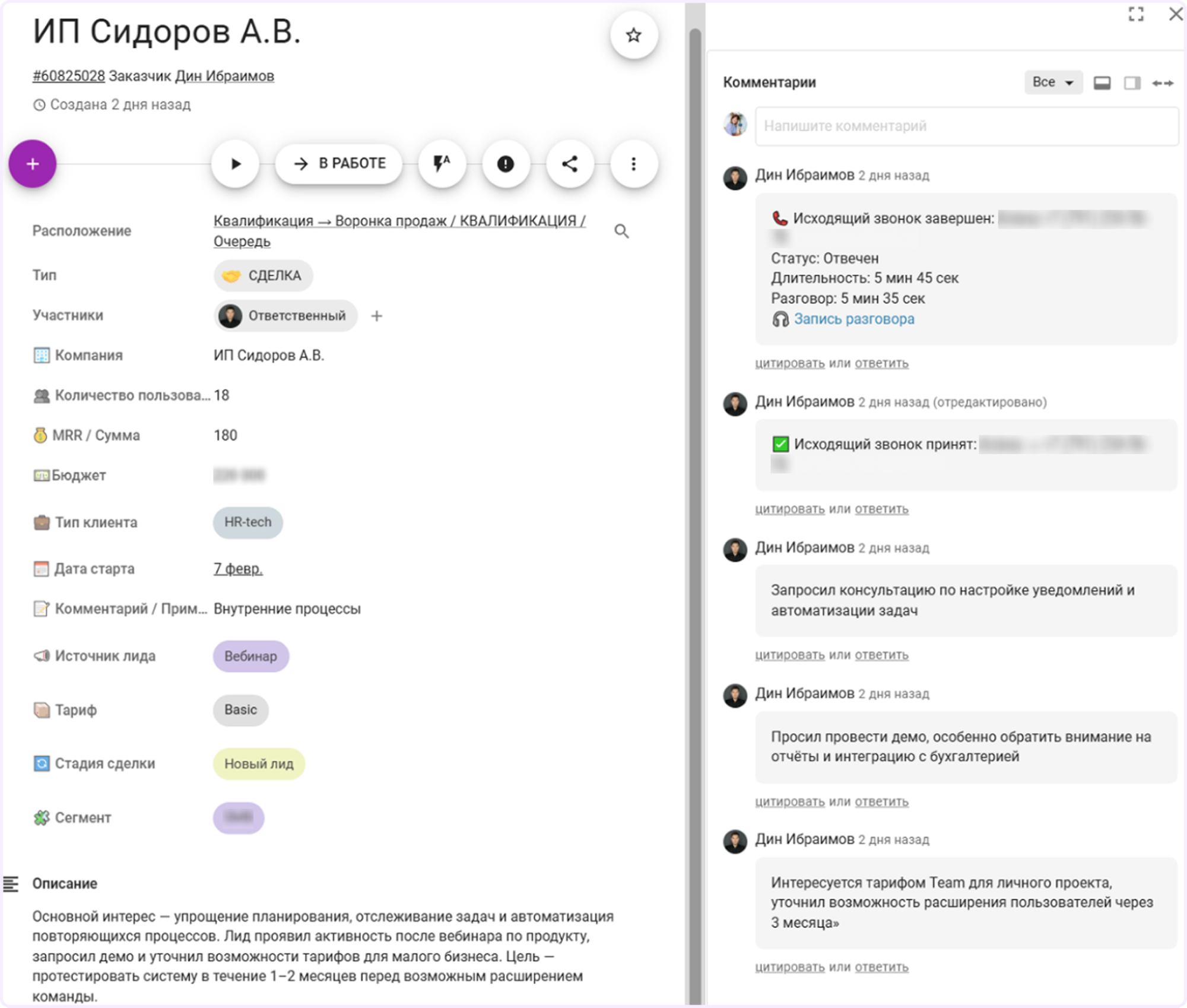
Task: Select the play (start) action icon
Action: [x=235, y=164]
